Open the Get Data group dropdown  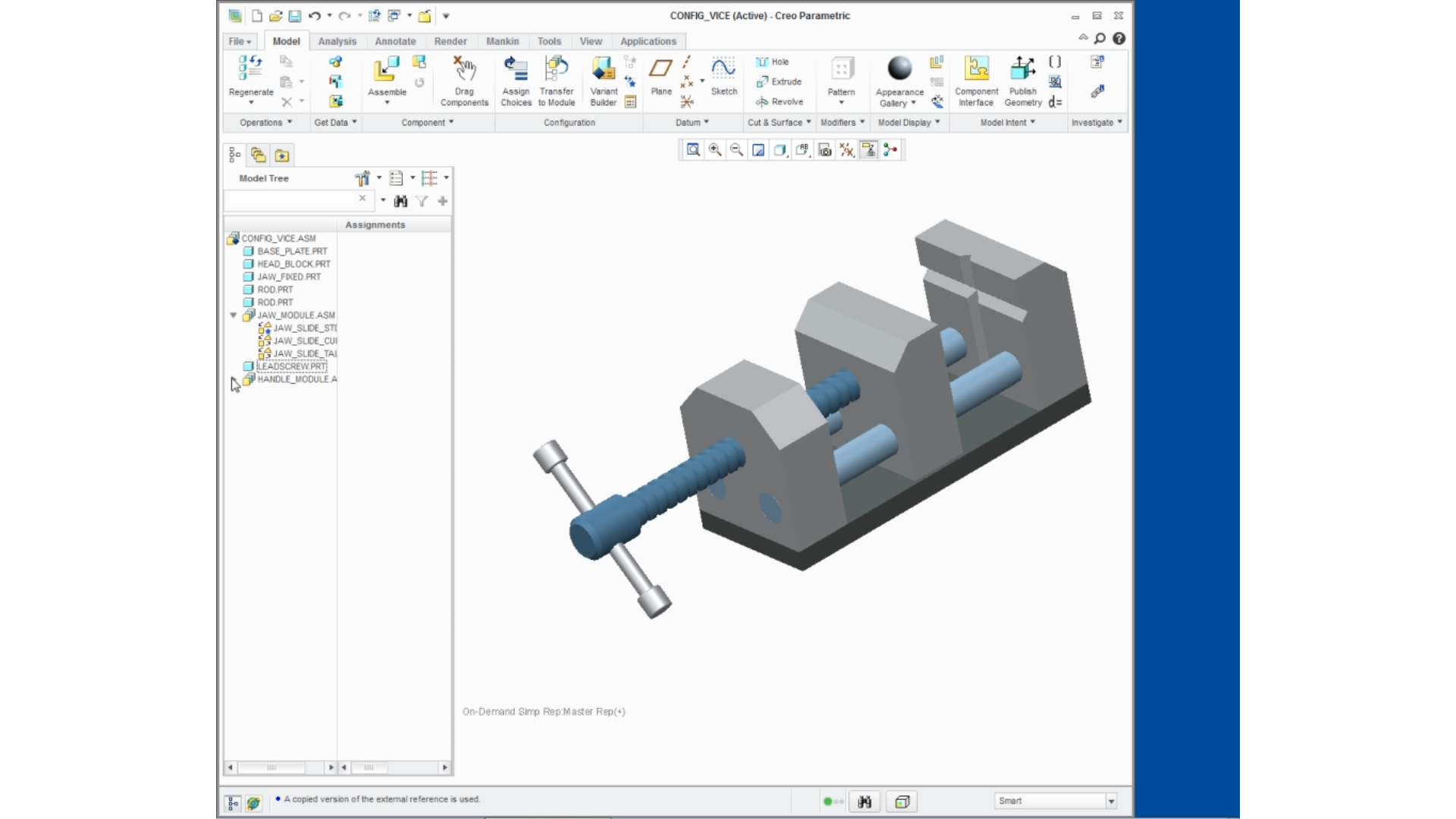[x=335, y=122]
